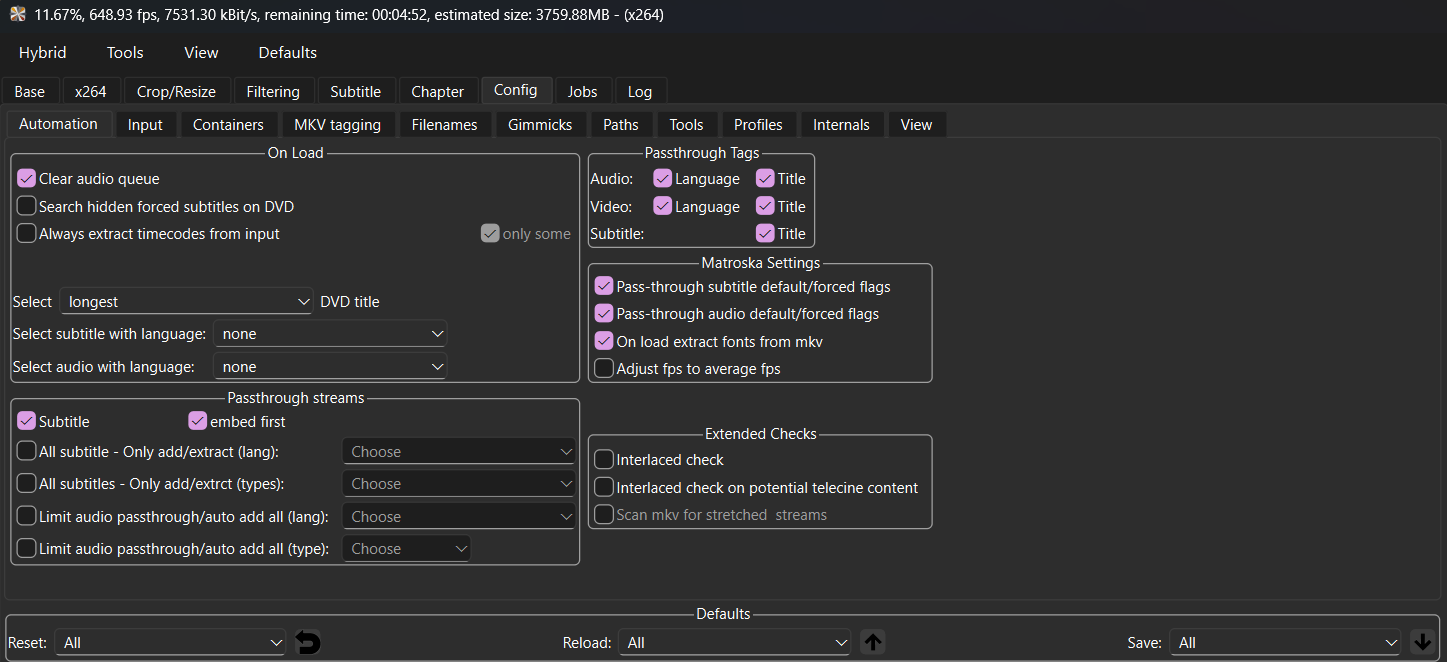1447x662 pixels.
Task: Enable the Interlaced check option
Action: point(604,460)
